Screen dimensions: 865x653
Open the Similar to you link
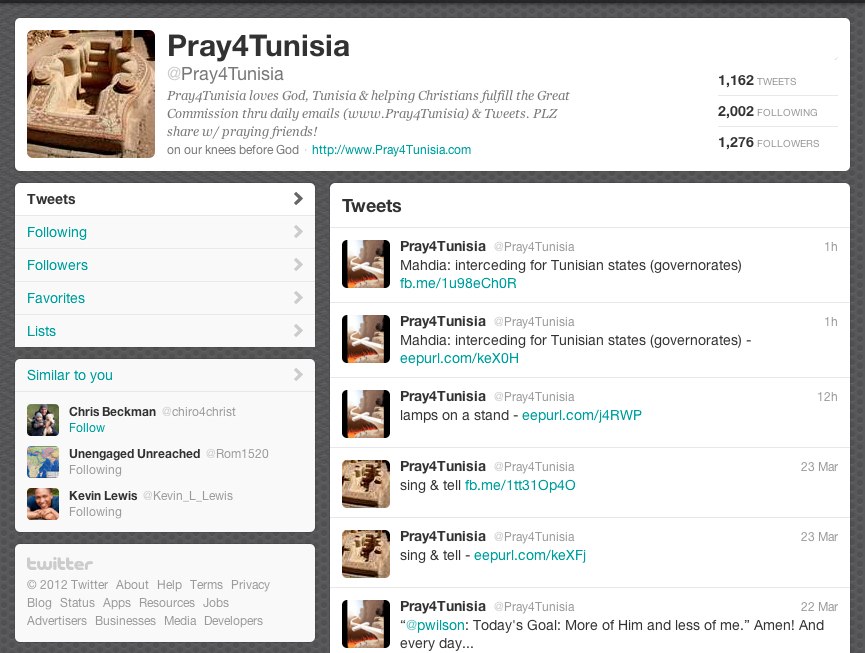(x=70, y=375)
